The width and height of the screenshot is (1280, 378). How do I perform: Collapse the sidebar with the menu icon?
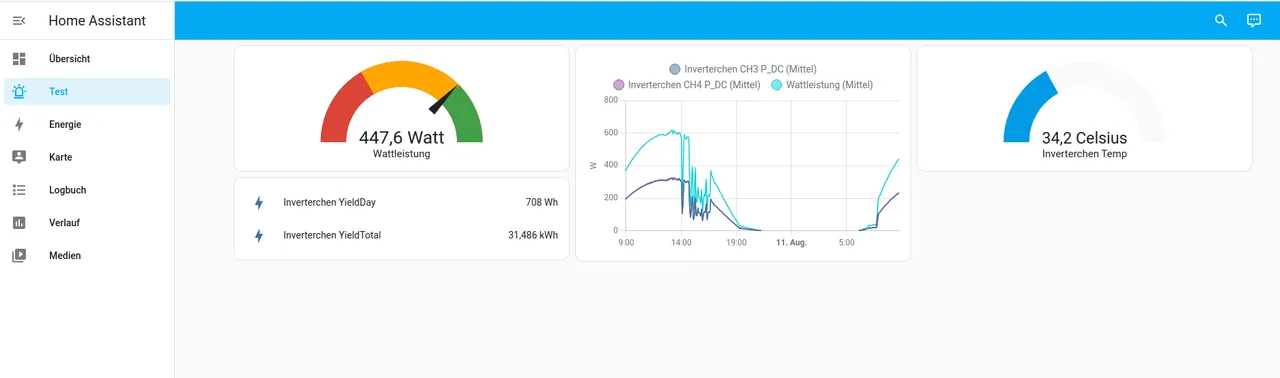19,20
